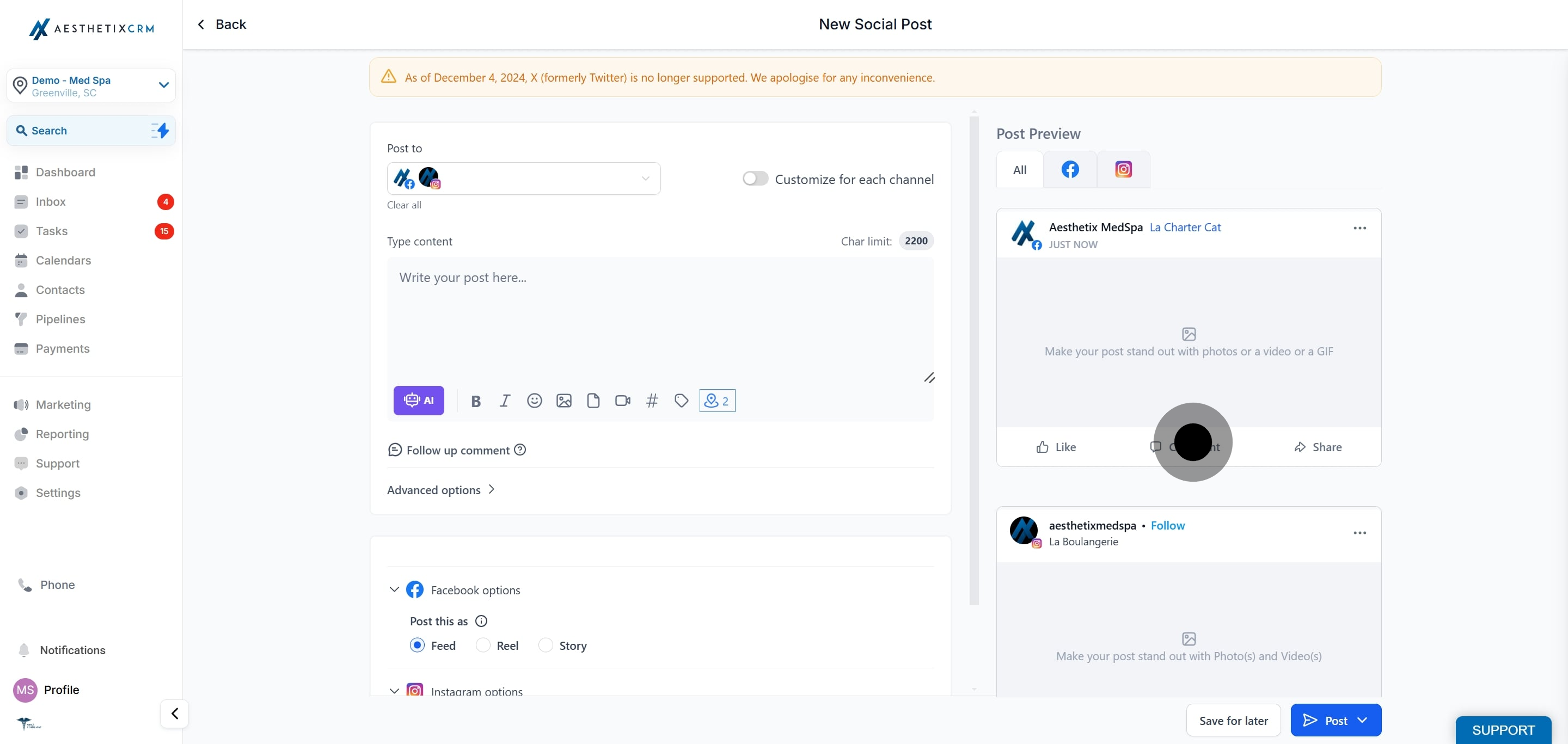The image size is (1568, 744).
Task: Expand Advanced options
Action: (x=440, y=490)
